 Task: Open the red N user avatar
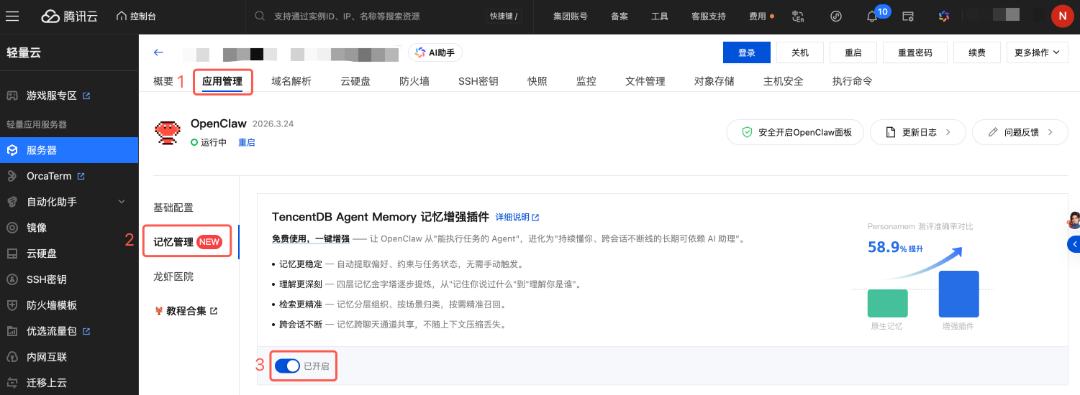coord(1062,16)
